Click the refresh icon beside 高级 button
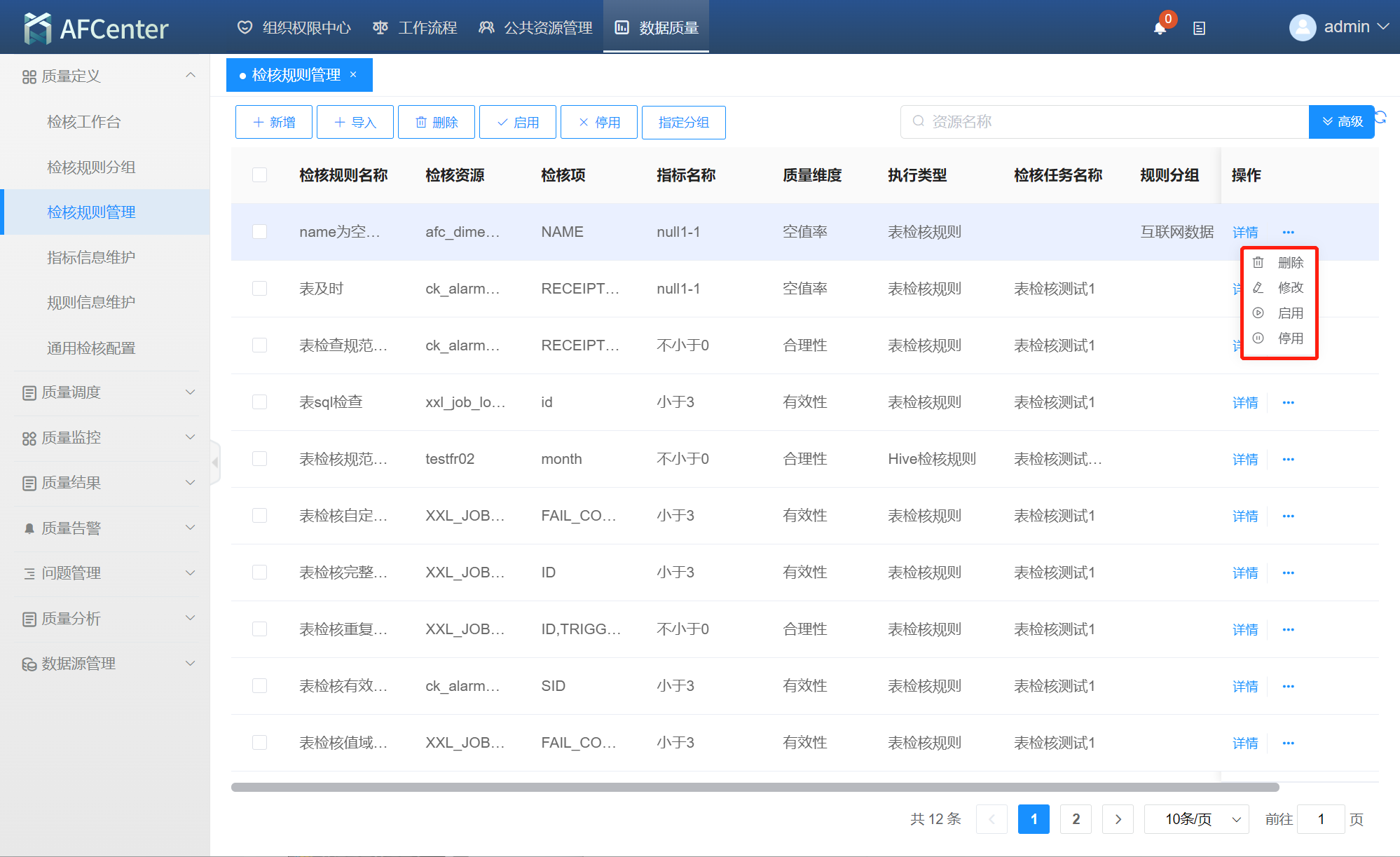The width and height of the screenshot is (1400, 857). [1381, 117]
